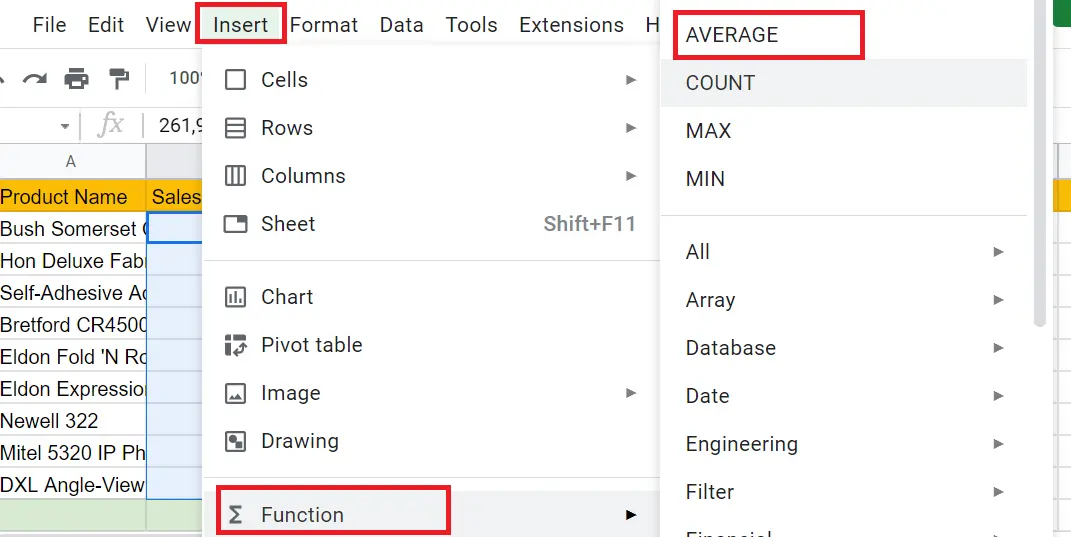Click the Cells checkbox-shaped icon
Image resolution: width=1071 pixels, height=537 pixels.
tap(236, 80)
